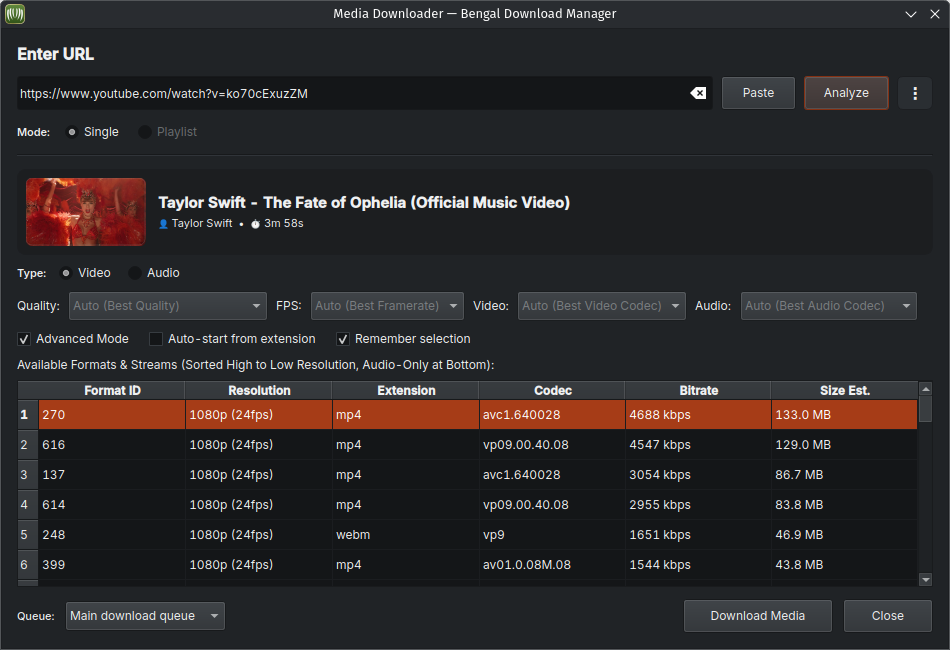Viewport: 950px width, 650px height.
Task: Click the 4547 kbps bitrate cell
Action: tap(699, 445)
